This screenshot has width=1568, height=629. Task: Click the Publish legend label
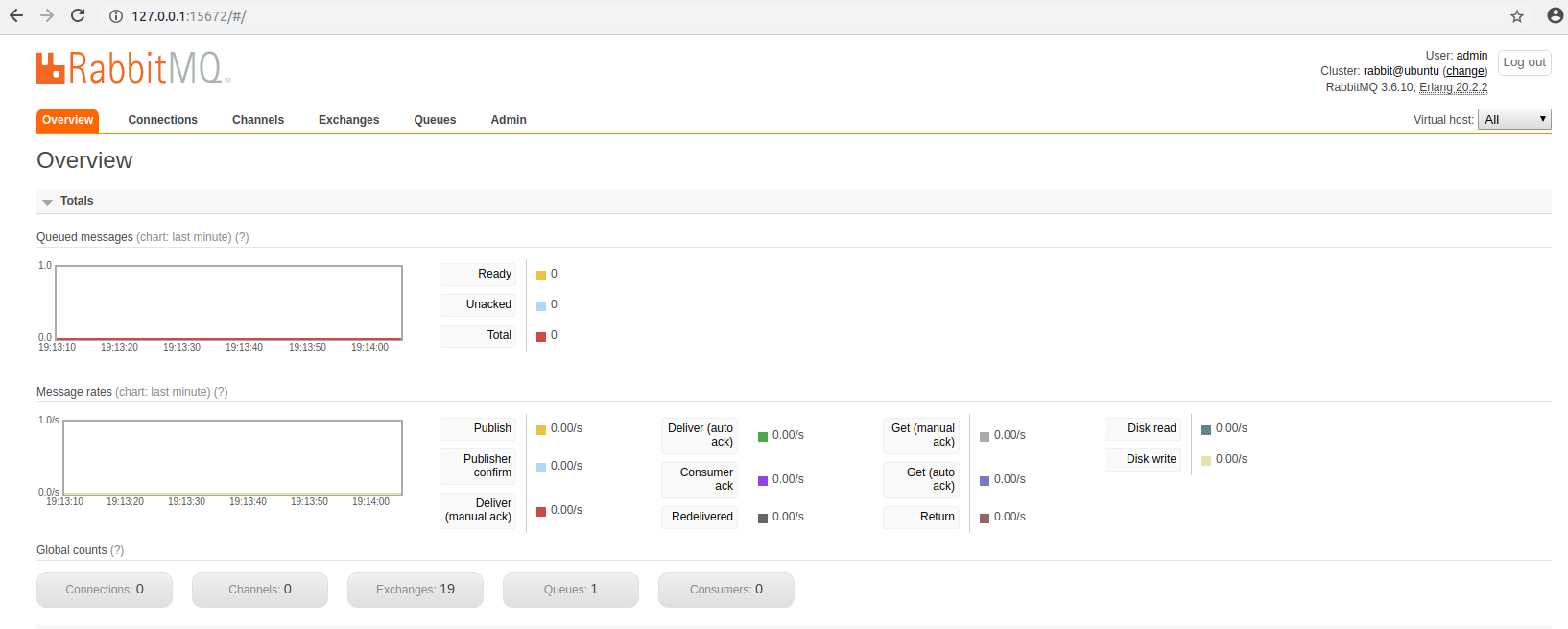point(478,428)
